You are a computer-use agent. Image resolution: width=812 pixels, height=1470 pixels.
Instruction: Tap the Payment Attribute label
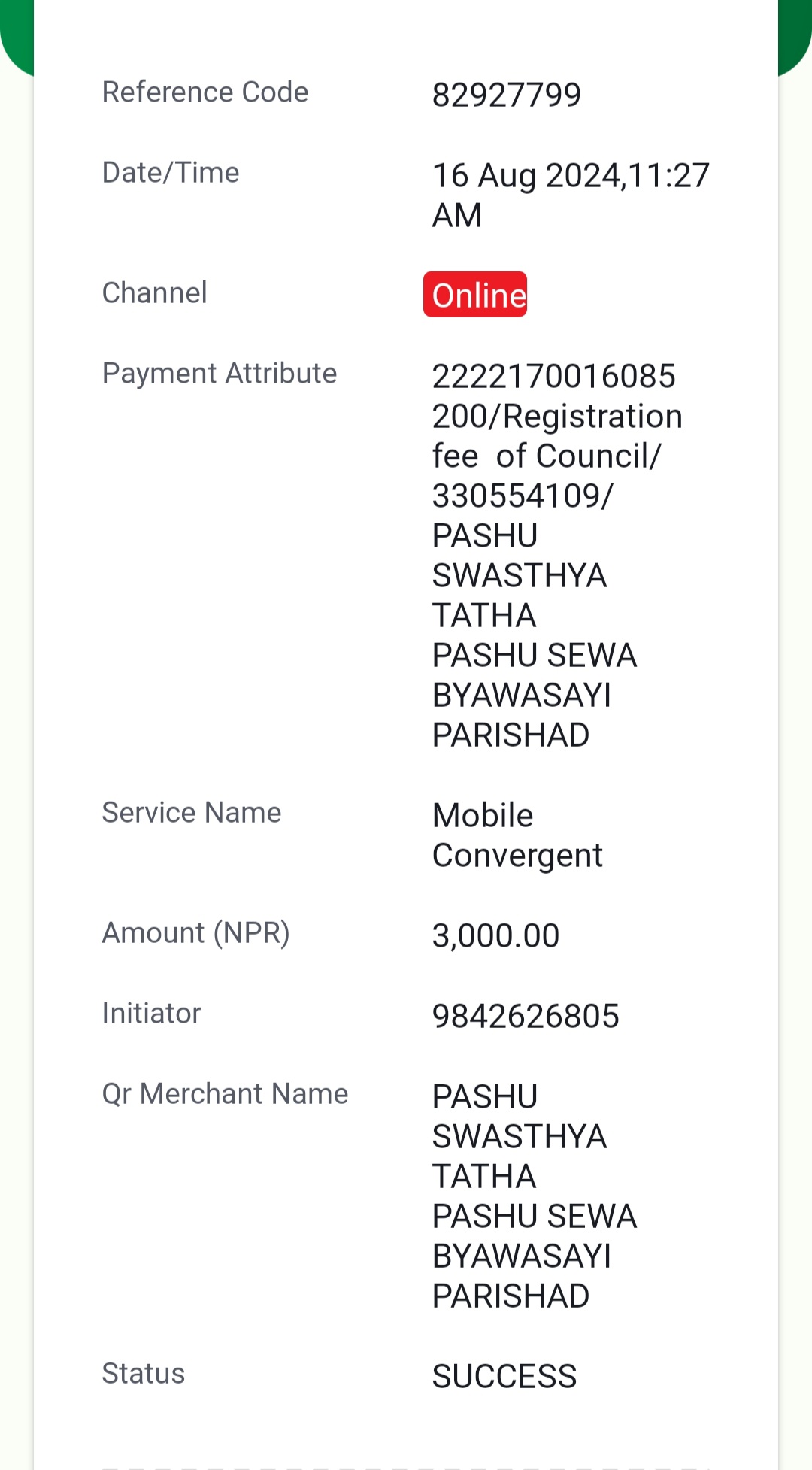[220, 373]
